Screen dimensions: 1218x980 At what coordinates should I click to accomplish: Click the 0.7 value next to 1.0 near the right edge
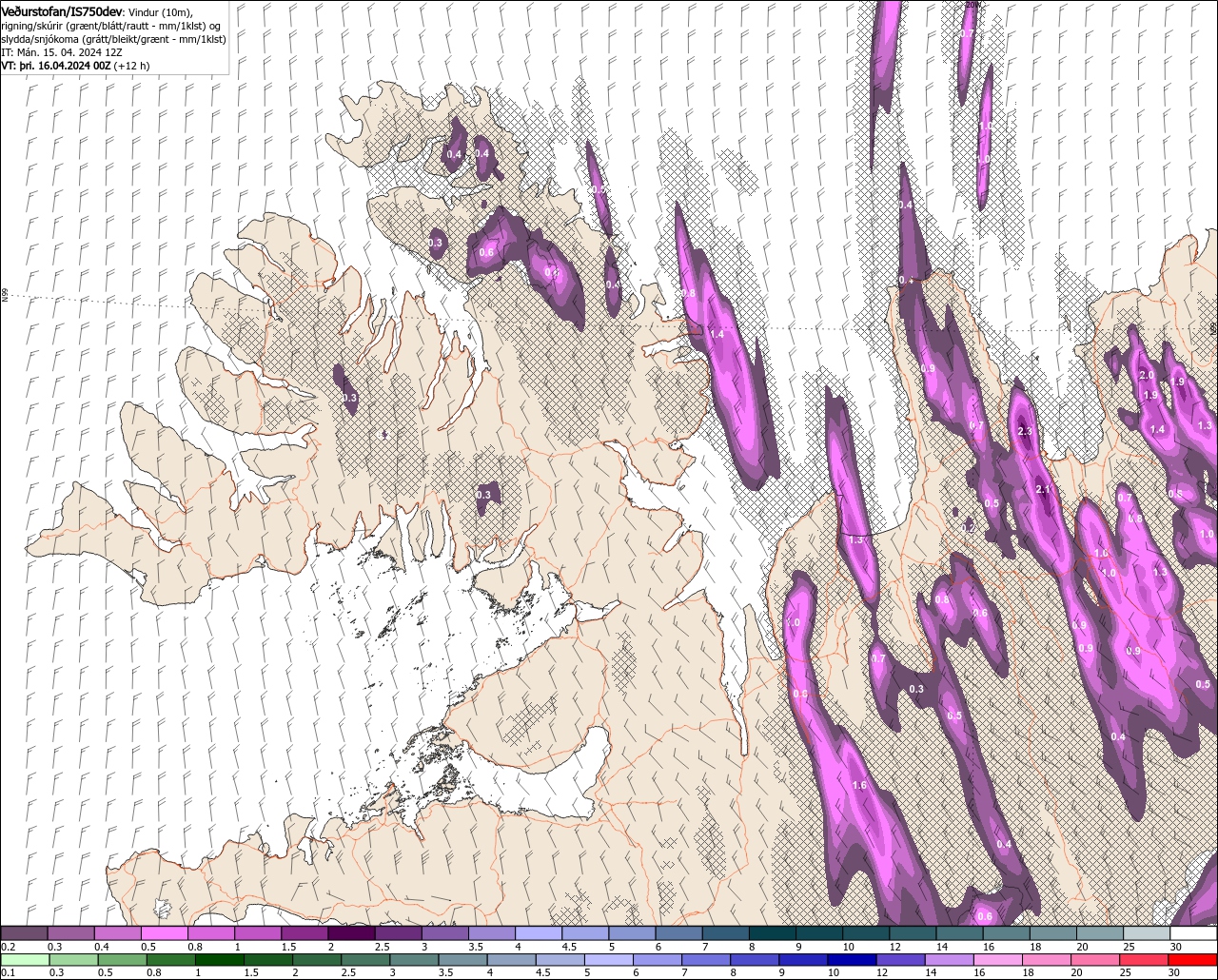click(1125, 498)
